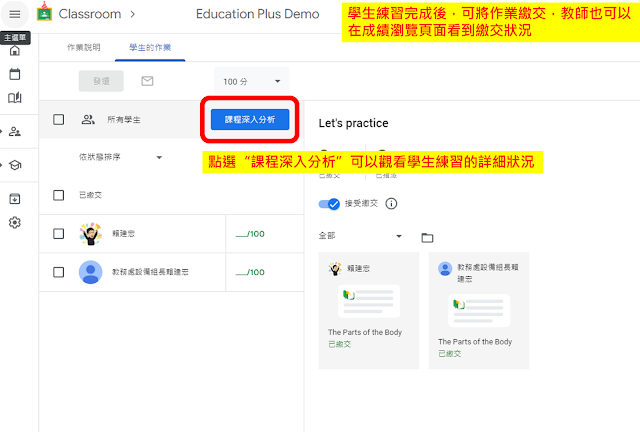The width and height of the screenshot is (640, 432).
Task: Open the Calendar sidebar icon
Action: click(15, 74)
